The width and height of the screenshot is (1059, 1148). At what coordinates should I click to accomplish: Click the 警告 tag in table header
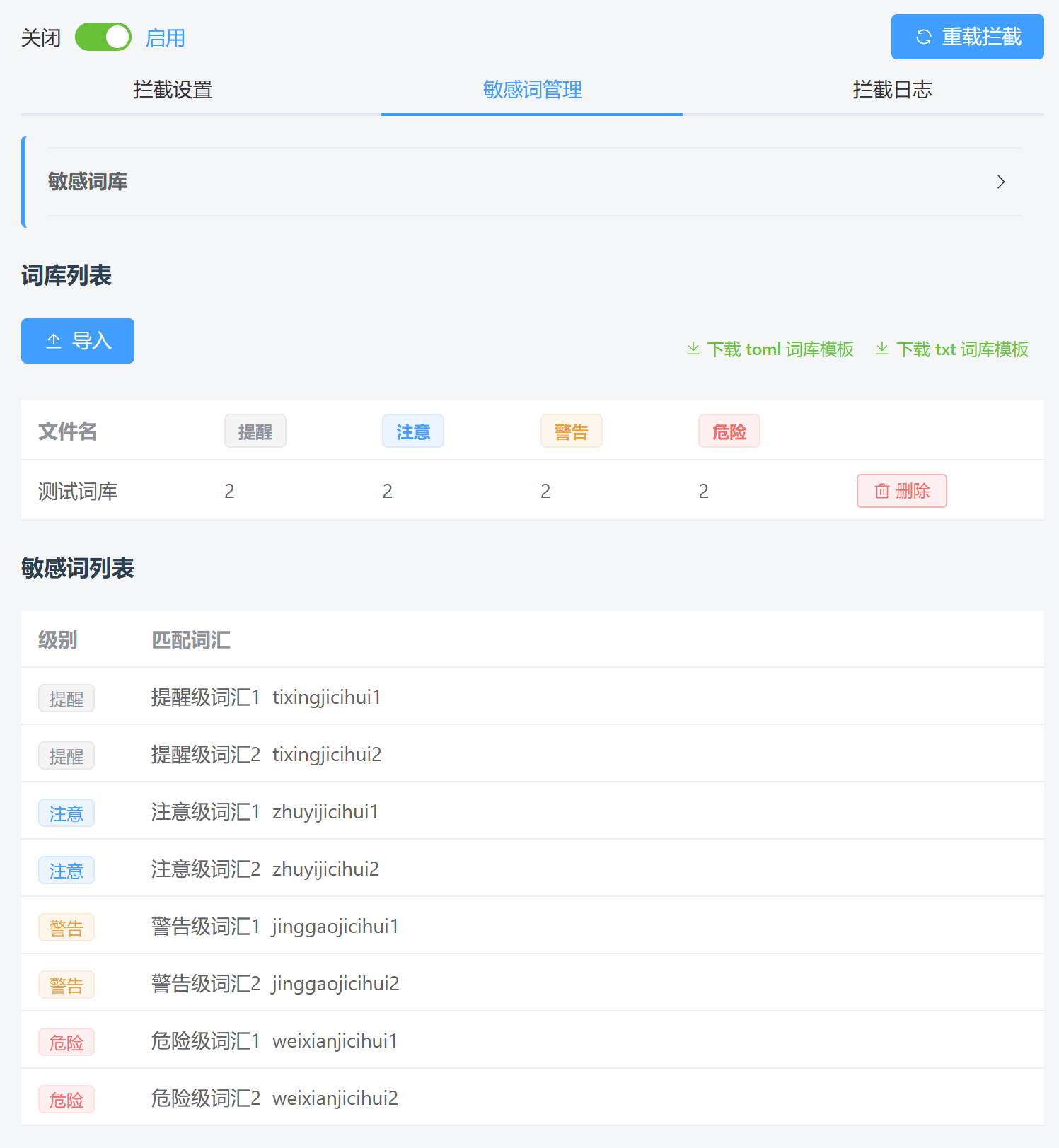click(571, 431)
